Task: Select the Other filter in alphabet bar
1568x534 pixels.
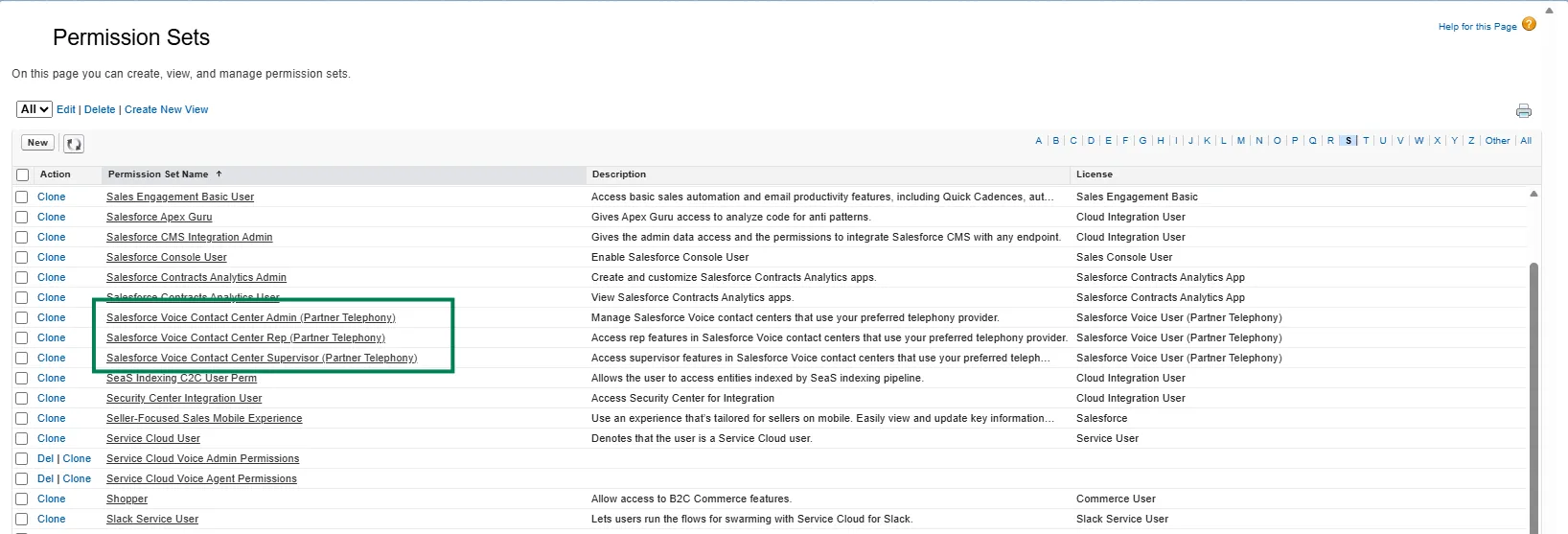Action: (1497, 141)
